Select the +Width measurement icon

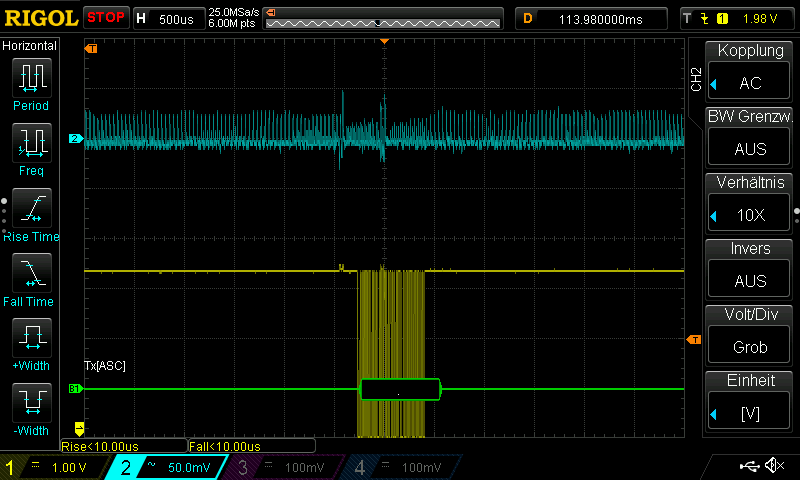click(x=31, y=339)
